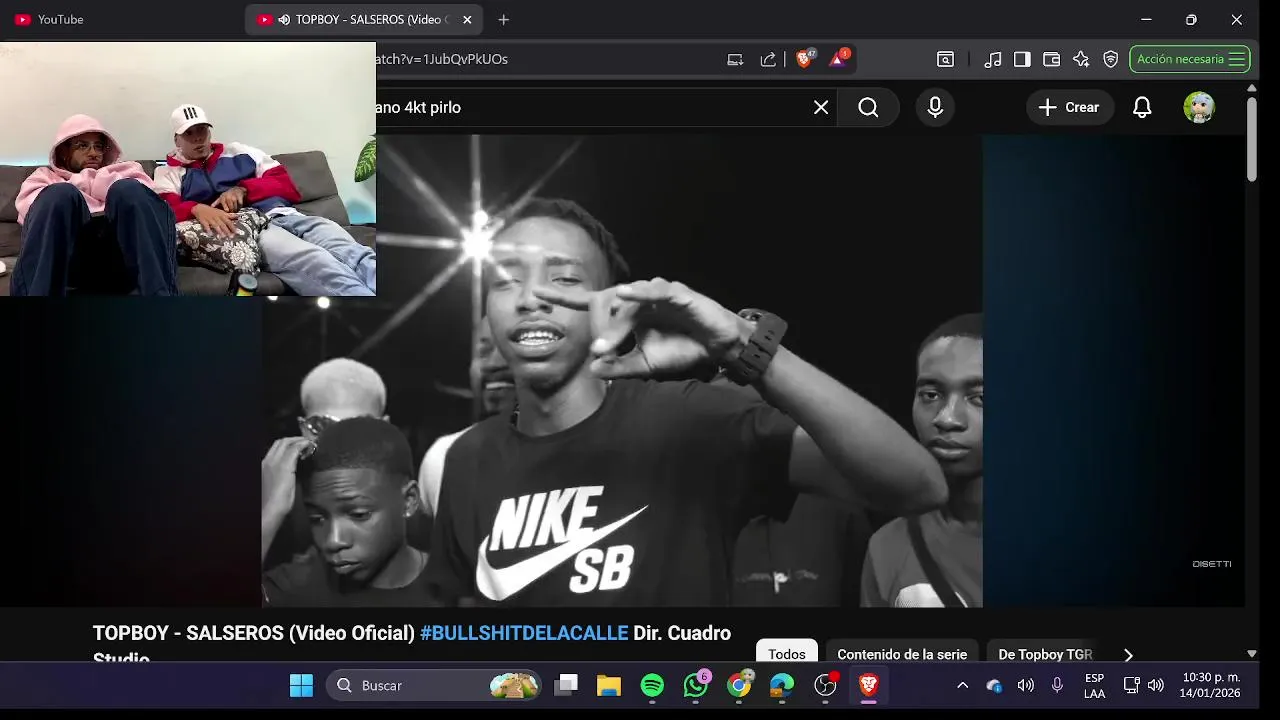Open Microsoft Edge from the taskbar
The height and width of the screenshot is (720, 1280).
[782, 685]
